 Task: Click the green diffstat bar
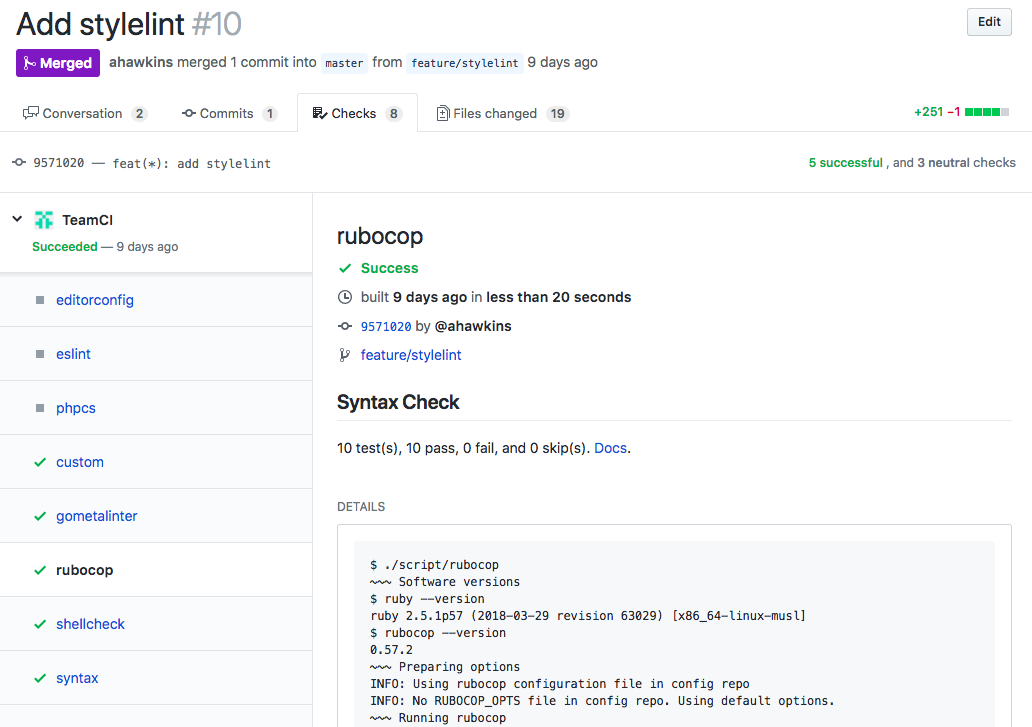[x=986, y=112]
